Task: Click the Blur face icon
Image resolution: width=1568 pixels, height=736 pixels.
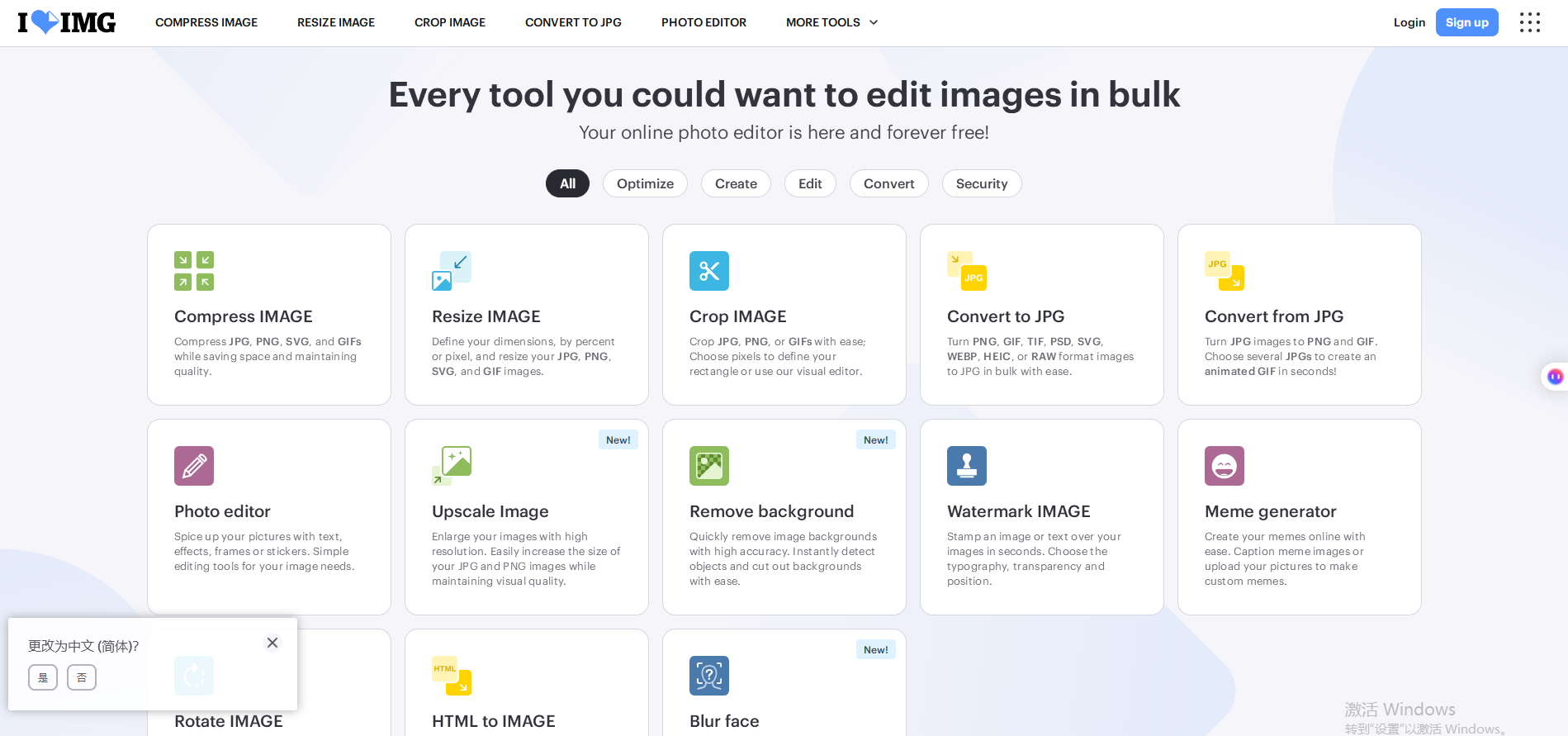Action: [x=709, y=676]
